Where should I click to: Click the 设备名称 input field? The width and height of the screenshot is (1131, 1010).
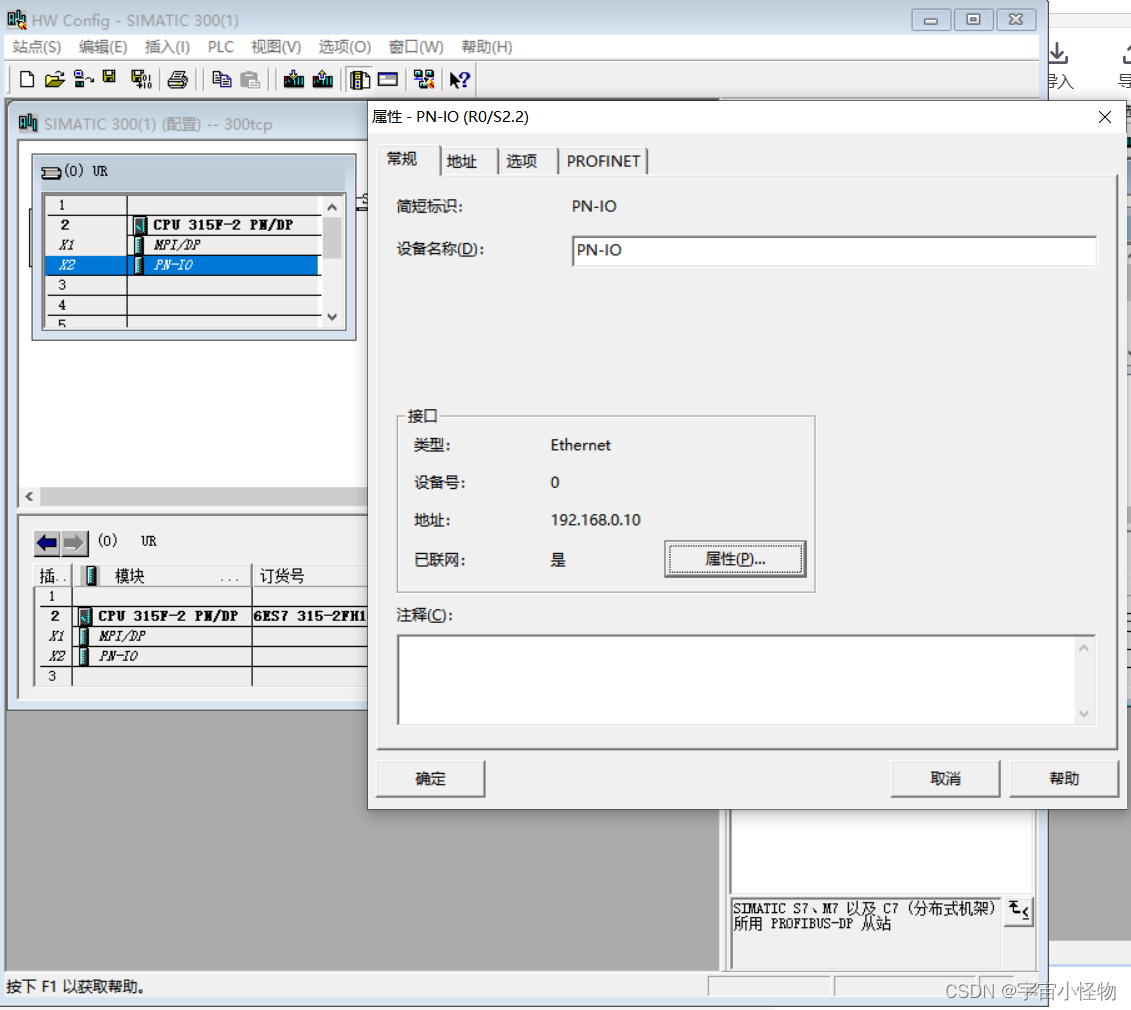835,251
